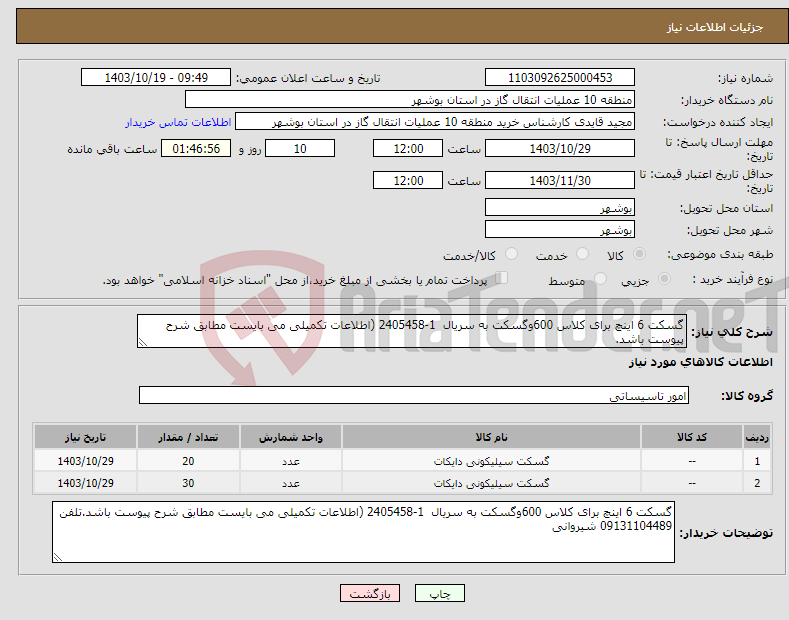789x620 pixels.
Task: Click the delivery province field بوشهر
Action: click(x=560, y=207)
